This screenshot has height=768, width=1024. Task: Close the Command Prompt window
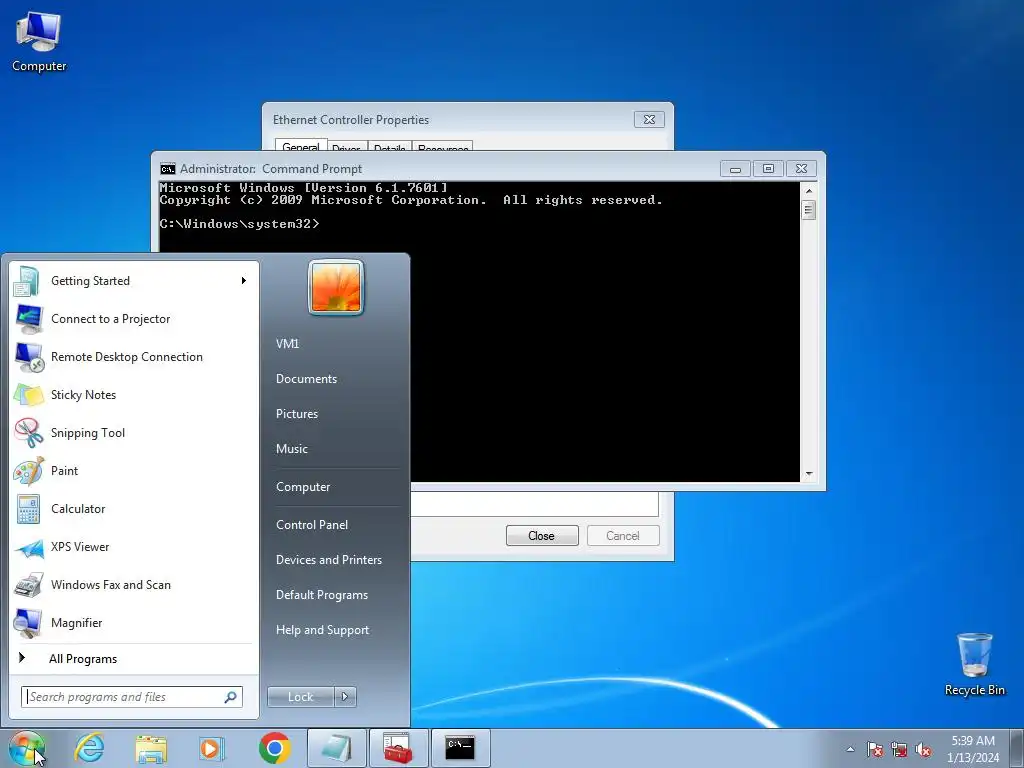(801, 169)
